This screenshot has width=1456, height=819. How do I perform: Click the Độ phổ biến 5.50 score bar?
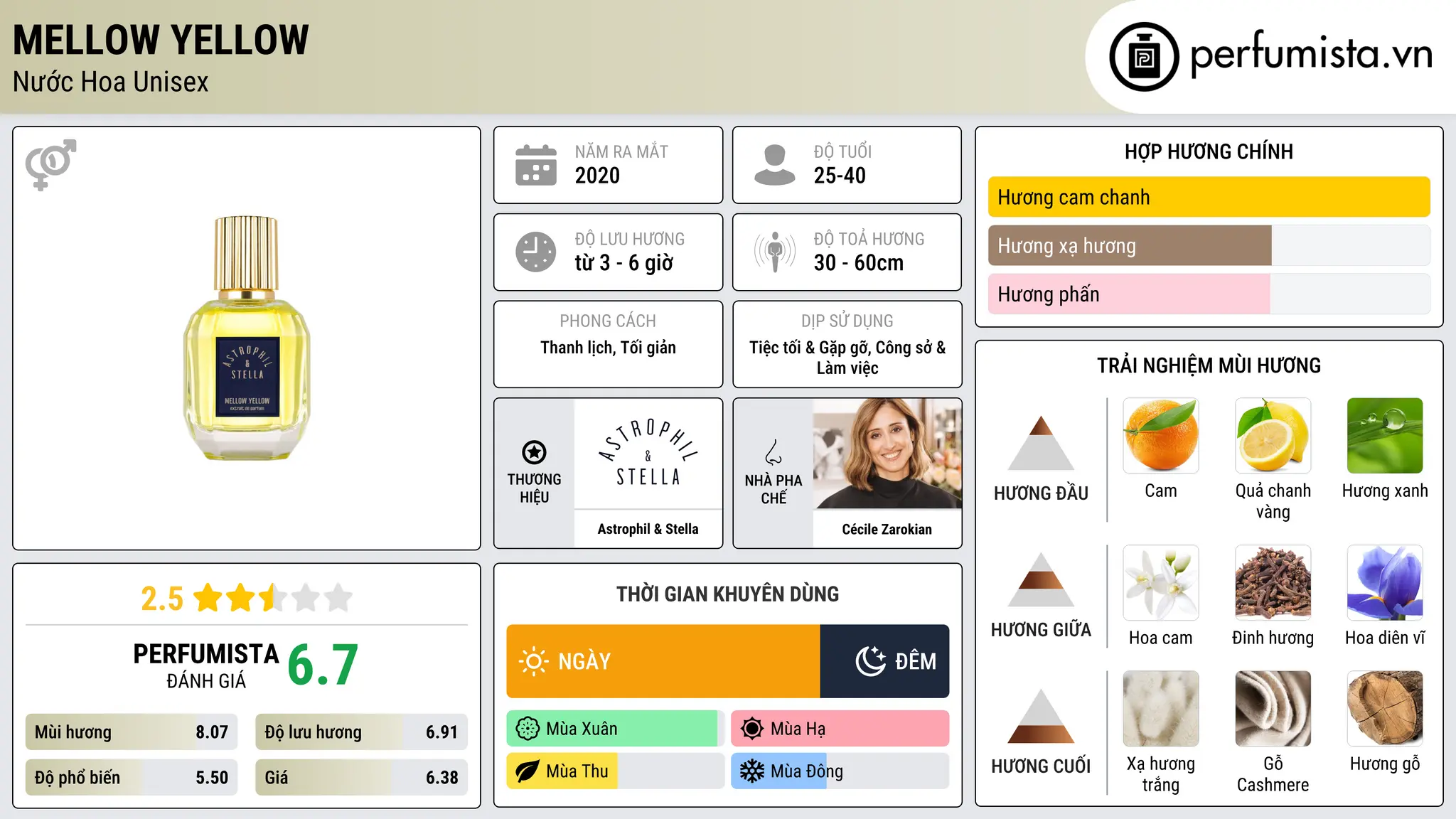[x=132, y=777]
